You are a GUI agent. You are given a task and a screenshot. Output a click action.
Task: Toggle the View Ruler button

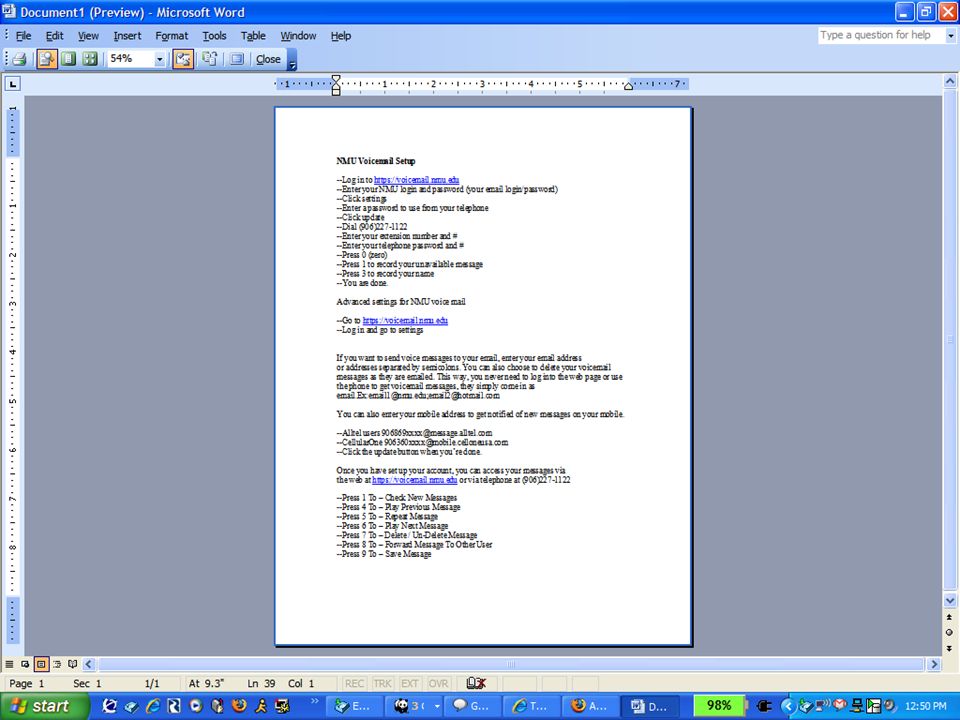click(x=183, y=59)
